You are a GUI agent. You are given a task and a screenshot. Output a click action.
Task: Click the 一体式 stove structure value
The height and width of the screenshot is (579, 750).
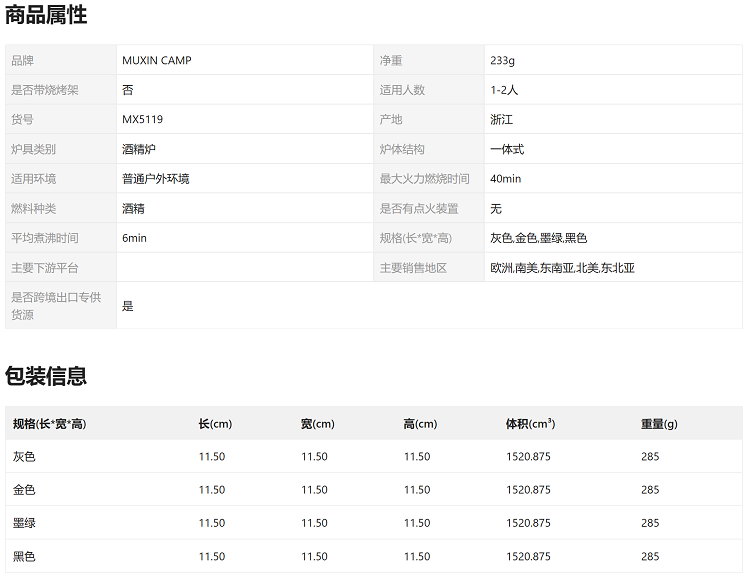point(507,149)
